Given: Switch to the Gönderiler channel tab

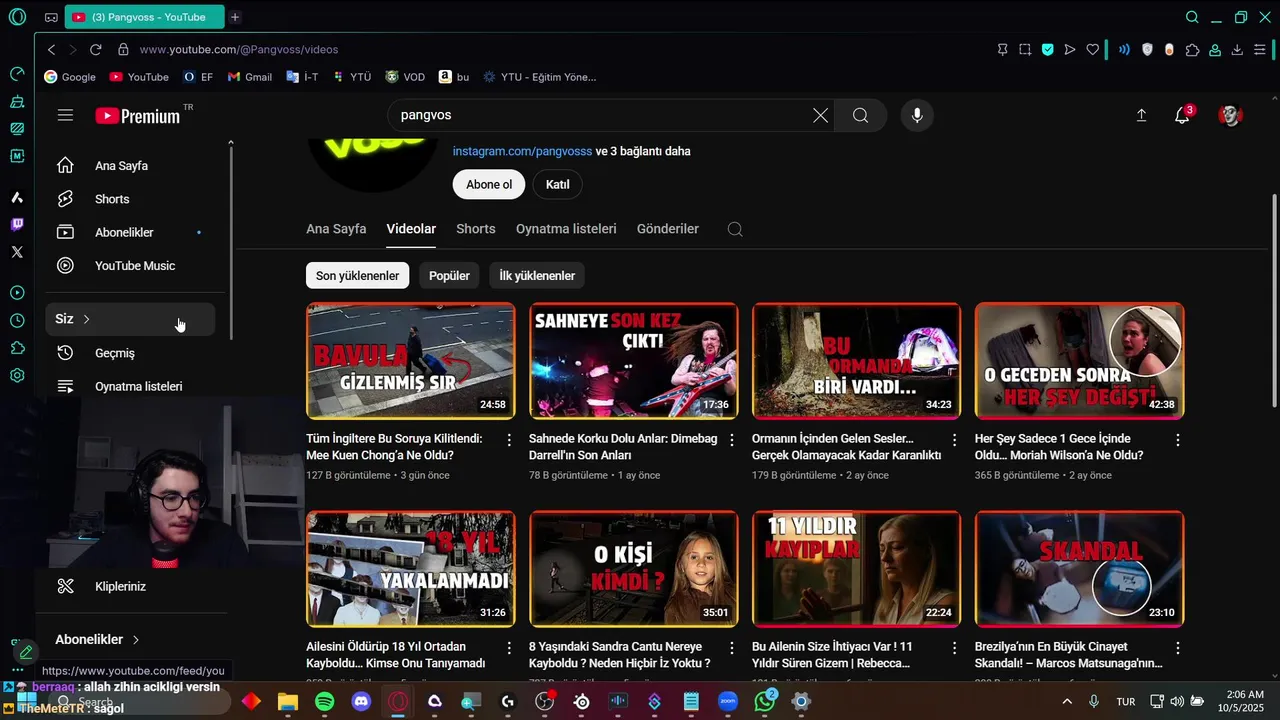Looking at the screenshot, I should click(668, 229).
